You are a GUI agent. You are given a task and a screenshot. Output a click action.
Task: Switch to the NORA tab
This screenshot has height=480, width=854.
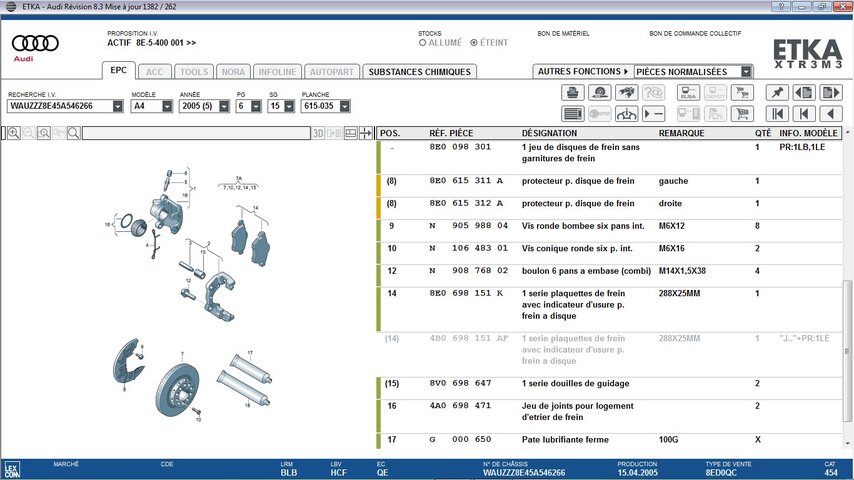[233, 71]
